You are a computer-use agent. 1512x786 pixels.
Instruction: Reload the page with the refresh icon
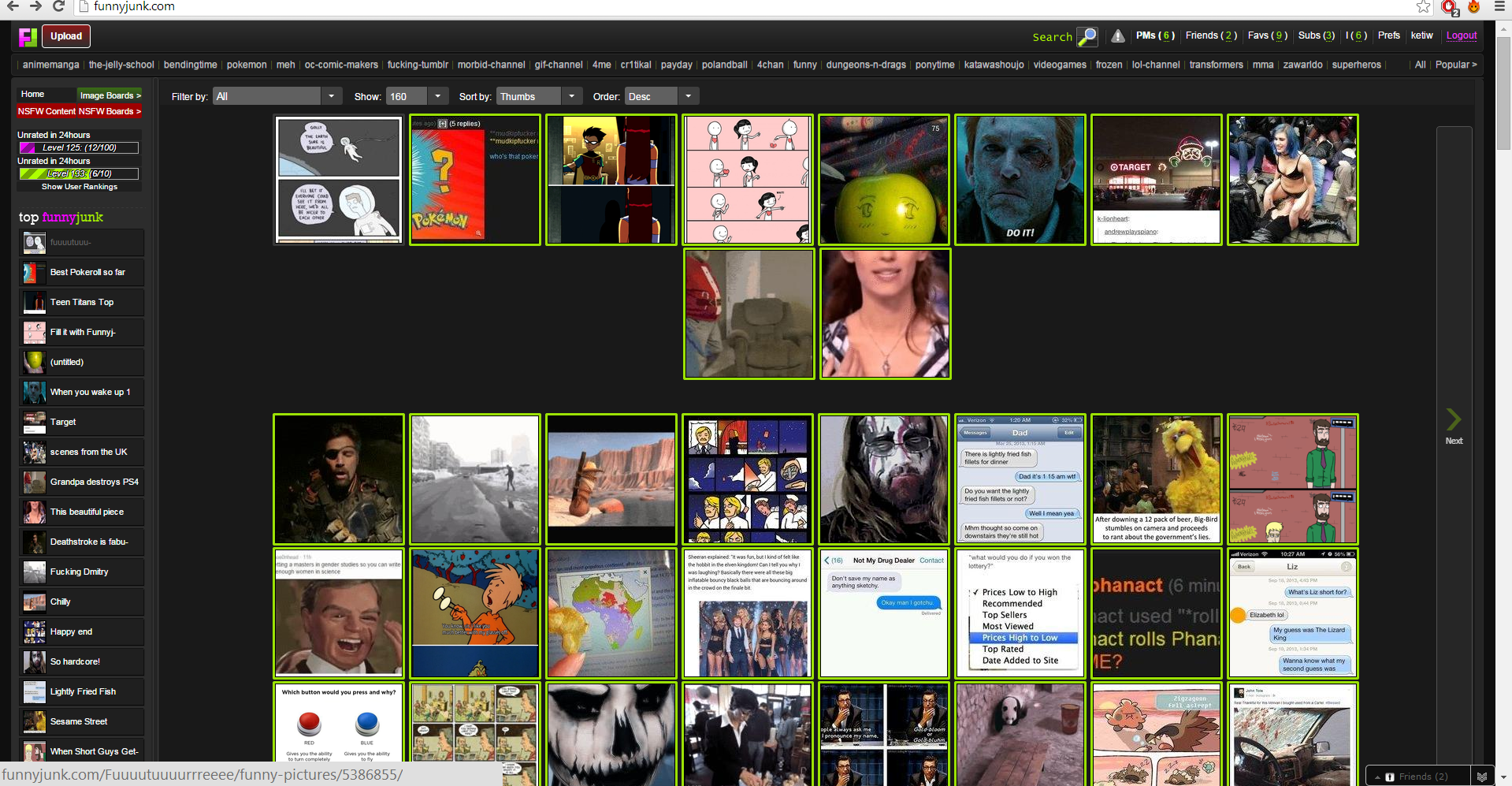[x=58, y=6]
